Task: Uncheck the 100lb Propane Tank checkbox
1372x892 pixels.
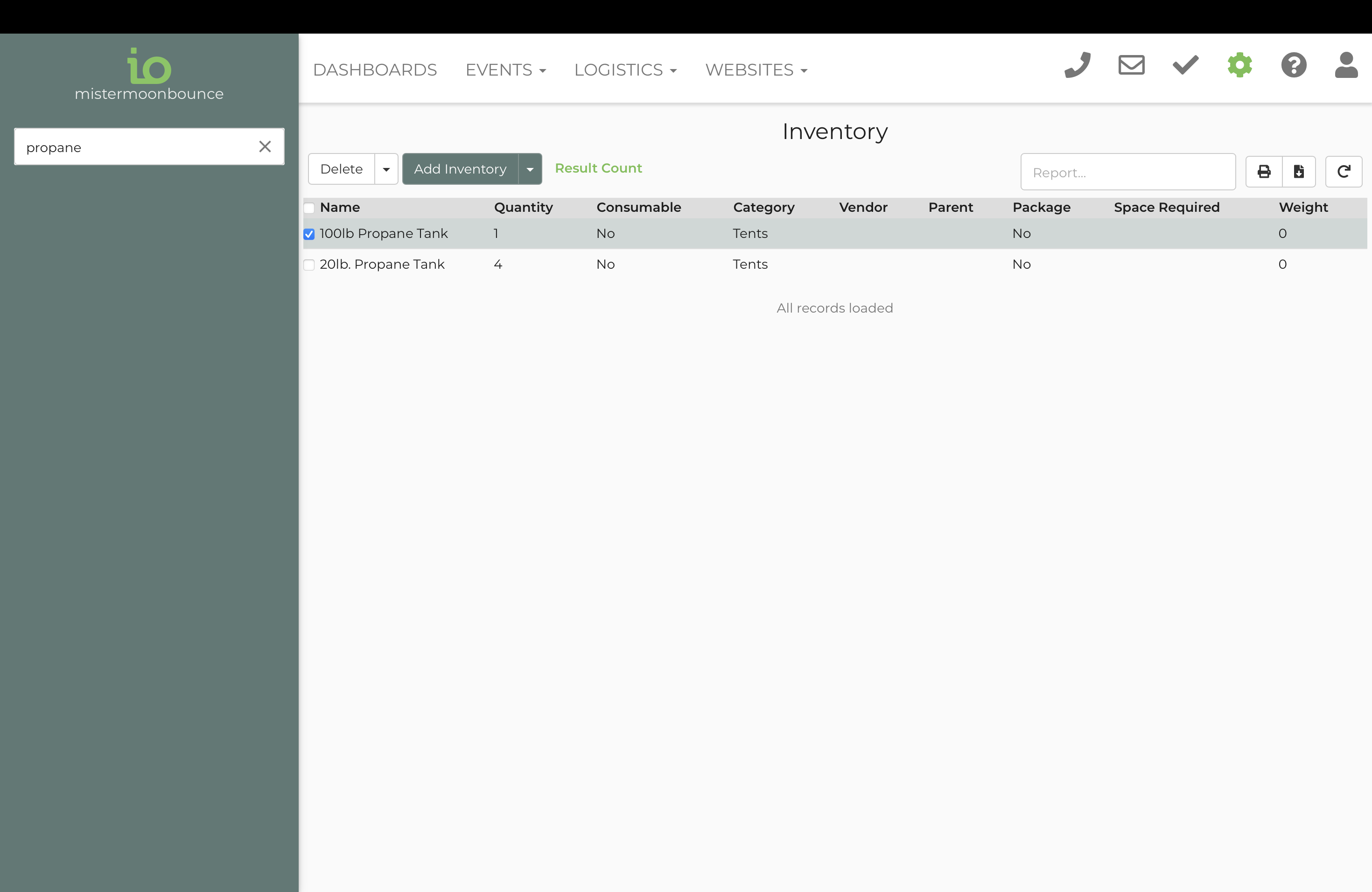Action: pos(309,234)
